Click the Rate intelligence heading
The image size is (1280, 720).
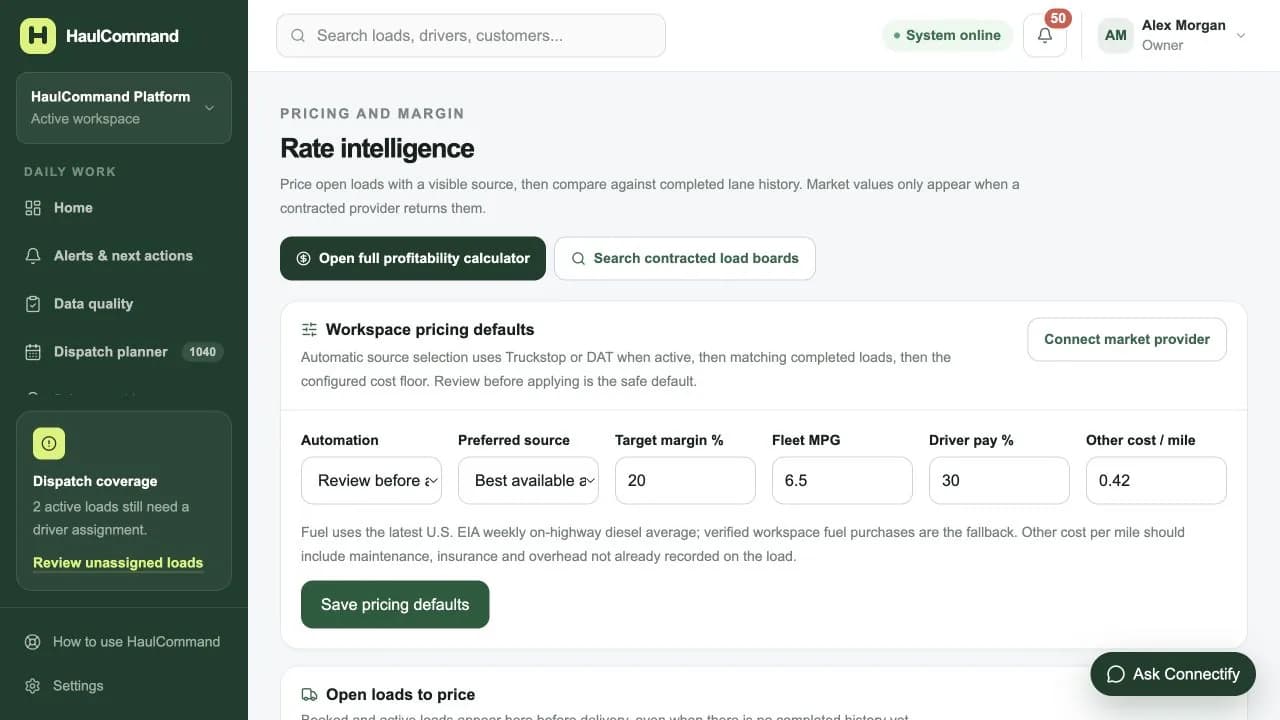point(377,148)
